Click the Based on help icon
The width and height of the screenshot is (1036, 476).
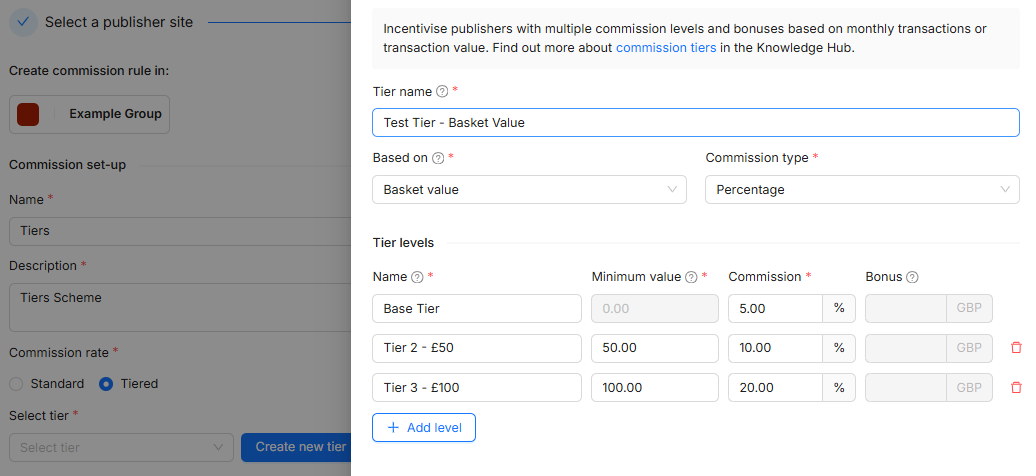[438, 158]
